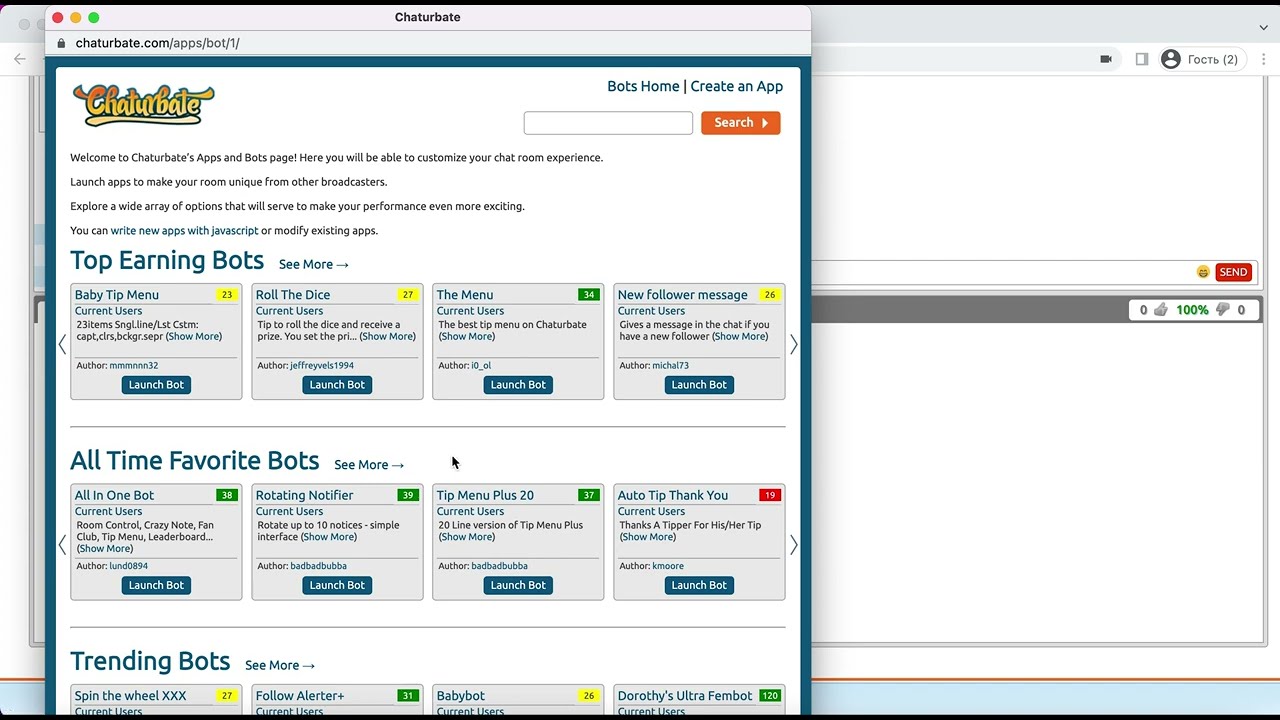Open author i0_ol profile link
This screenshot has height=720, width=1280.
481,366
